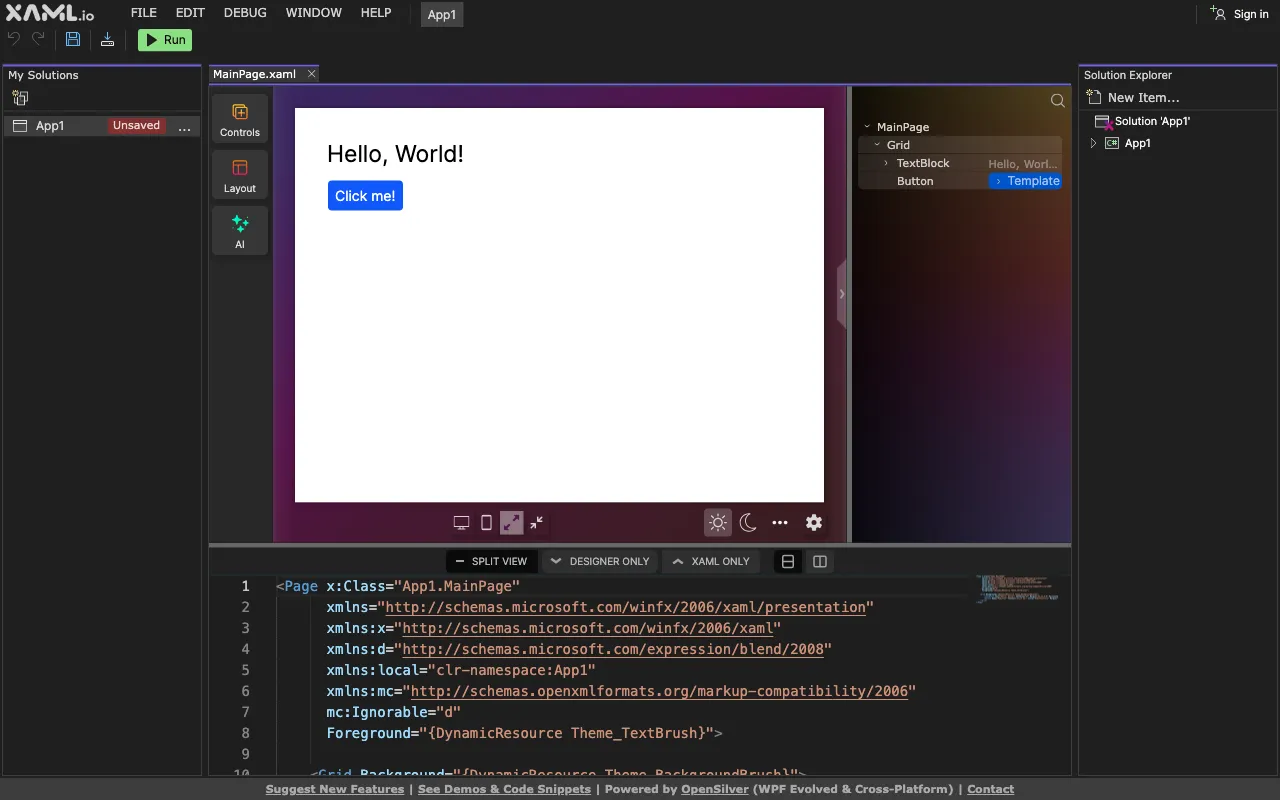Click the shrink preview arrows icon

(x=537, y=523)
